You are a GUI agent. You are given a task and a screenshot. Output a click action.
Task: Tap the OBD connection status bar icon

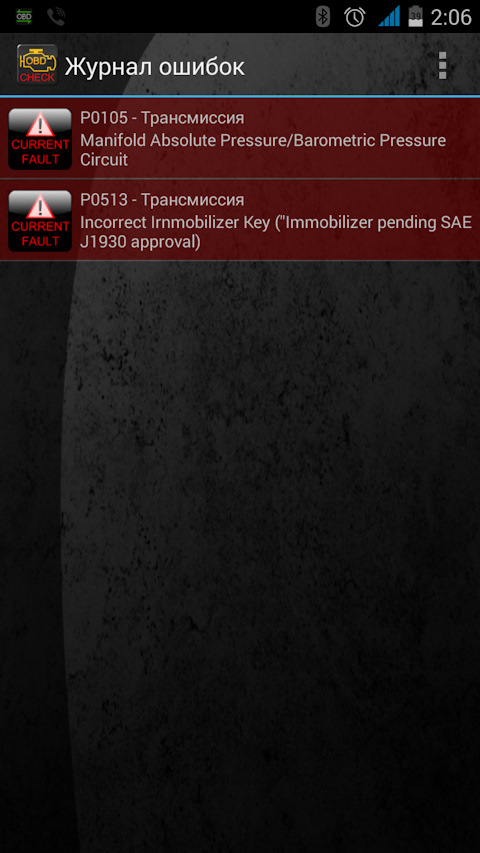coord(24,17)
